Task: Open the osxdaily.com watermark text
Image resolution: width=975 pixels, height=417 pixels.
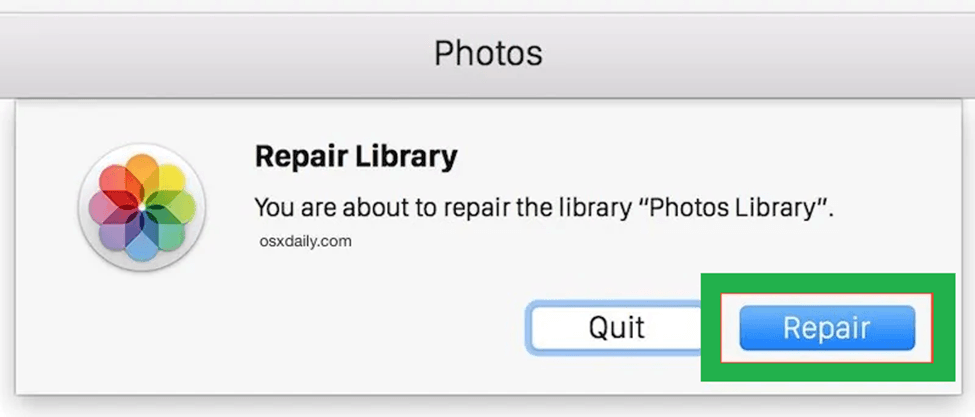Action: 303,241
